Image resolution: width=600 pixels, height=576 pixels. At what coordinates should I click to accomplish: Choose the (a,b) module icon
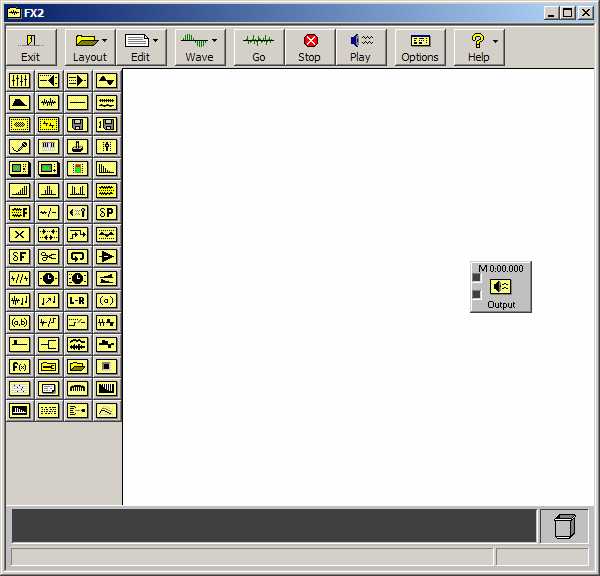point(19,322)
